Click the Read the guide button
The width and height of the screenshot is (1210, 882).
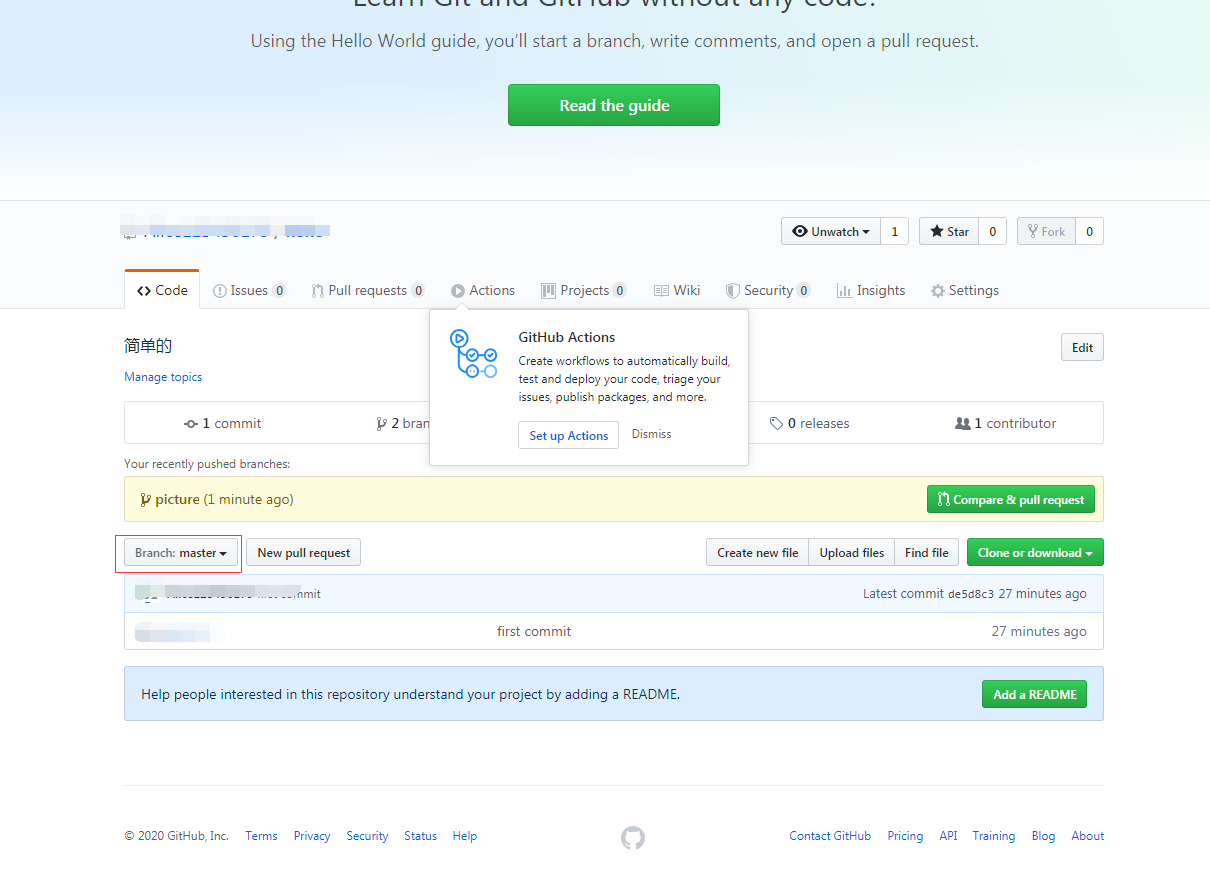click(x=614, y=105)
